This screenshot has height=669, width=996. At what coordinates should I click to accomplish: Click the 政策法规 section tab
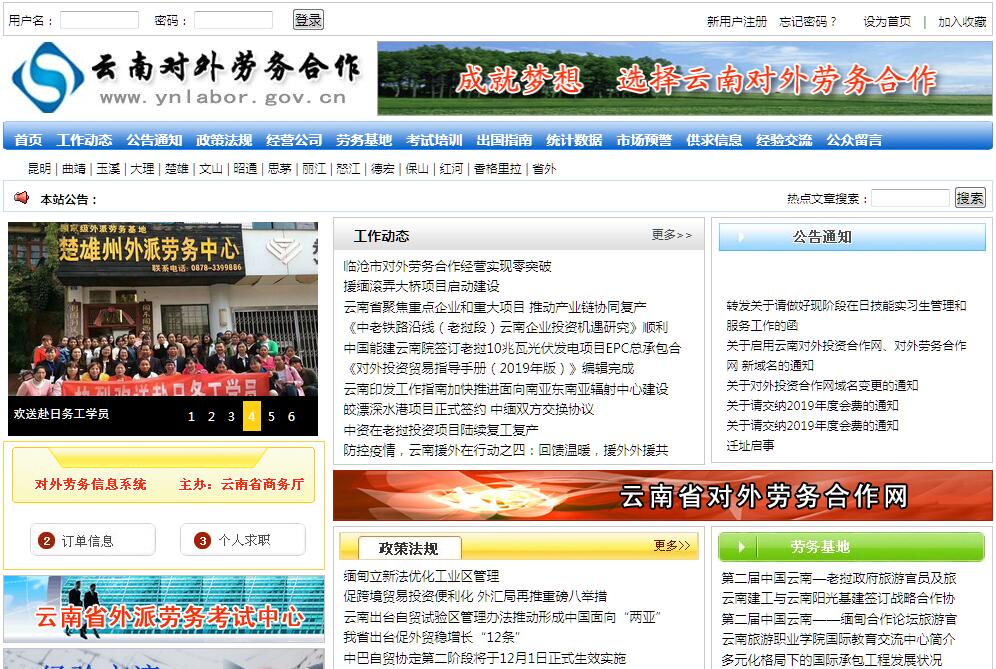tap(409, 548)
